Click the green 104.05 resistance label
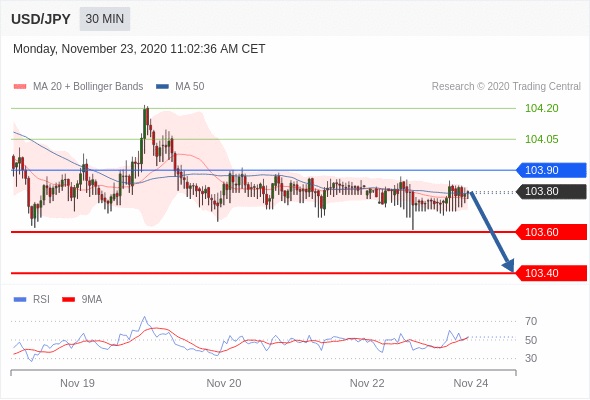 click(541, 139)
